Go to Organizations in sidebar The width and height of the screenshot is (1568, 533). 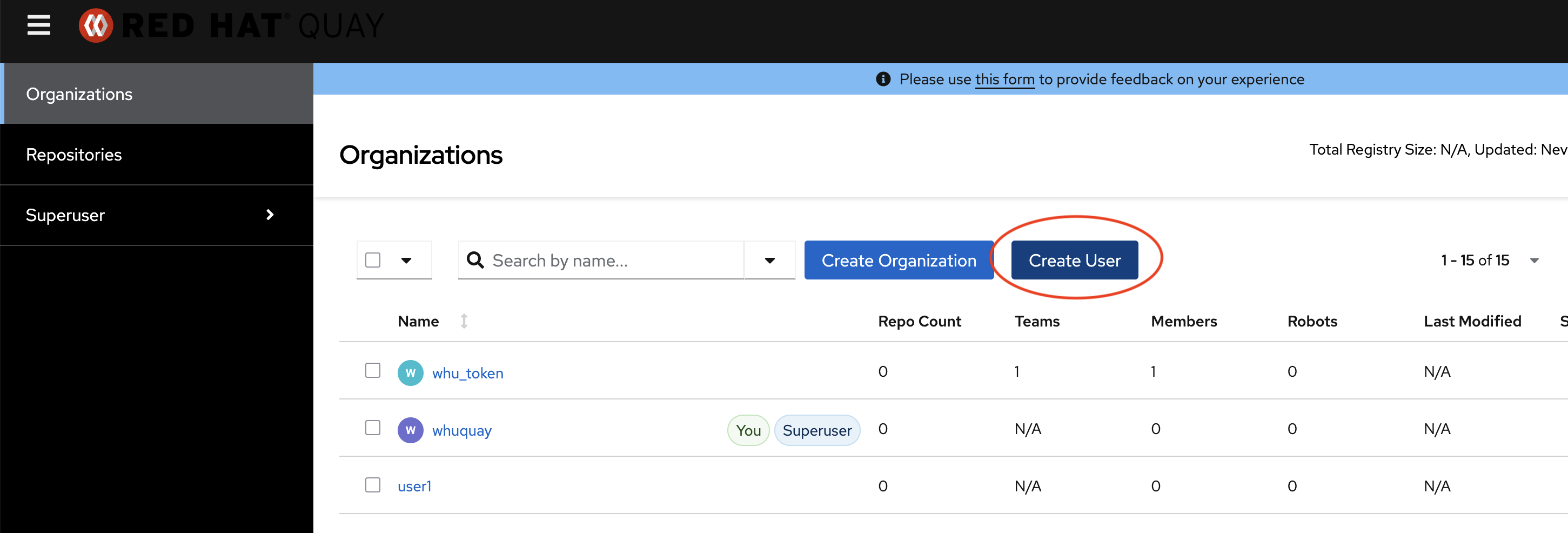[x=79, y=95]
